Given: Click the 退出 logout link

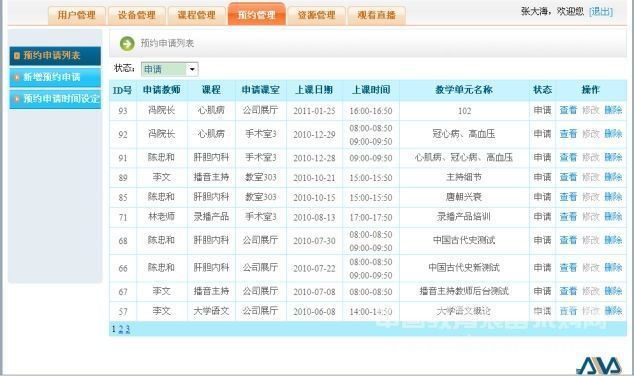Looking at the screenshot, I should 600,11.
